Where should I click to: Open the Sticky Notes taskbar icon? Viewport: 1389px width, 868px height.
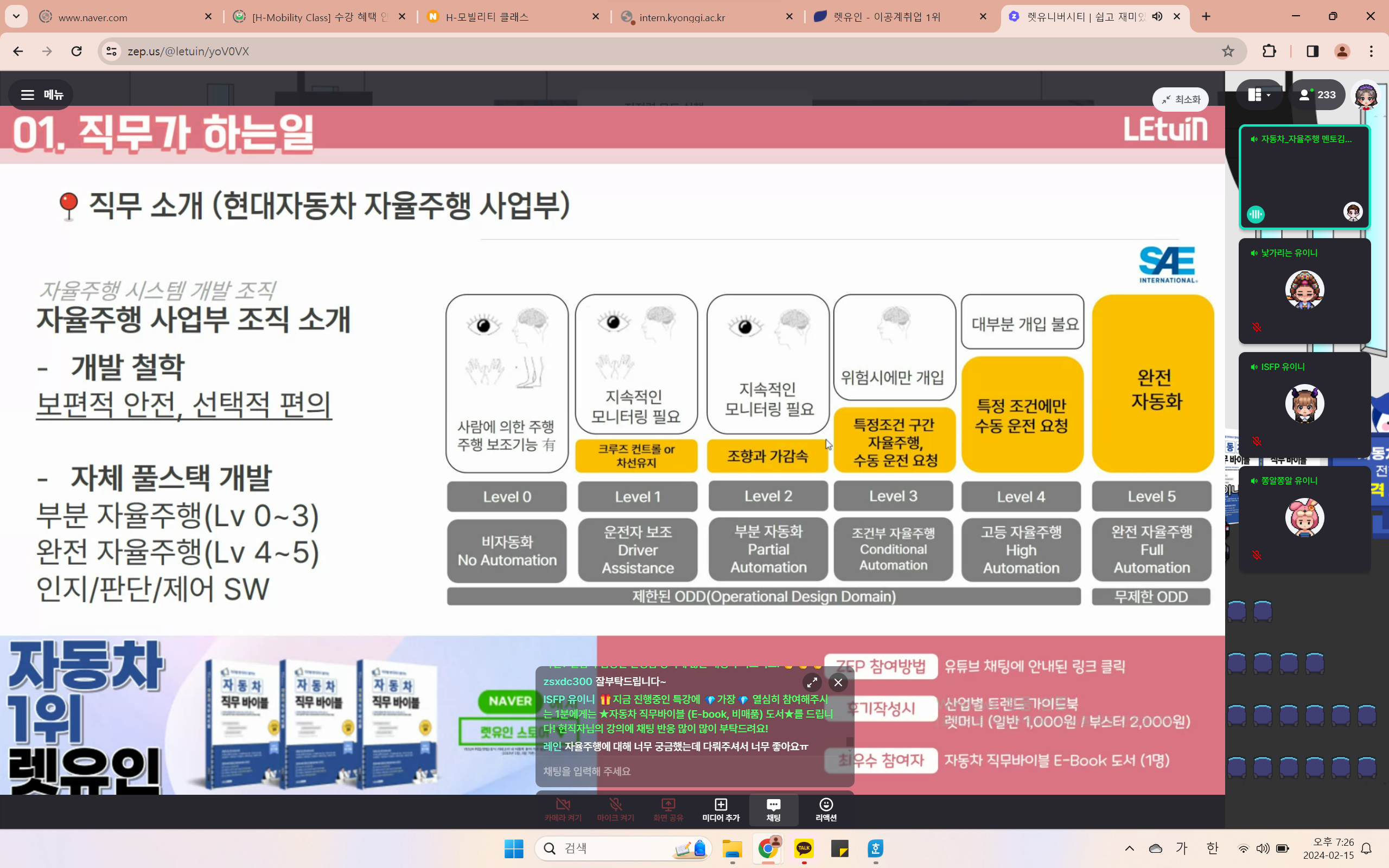(840, 848)
